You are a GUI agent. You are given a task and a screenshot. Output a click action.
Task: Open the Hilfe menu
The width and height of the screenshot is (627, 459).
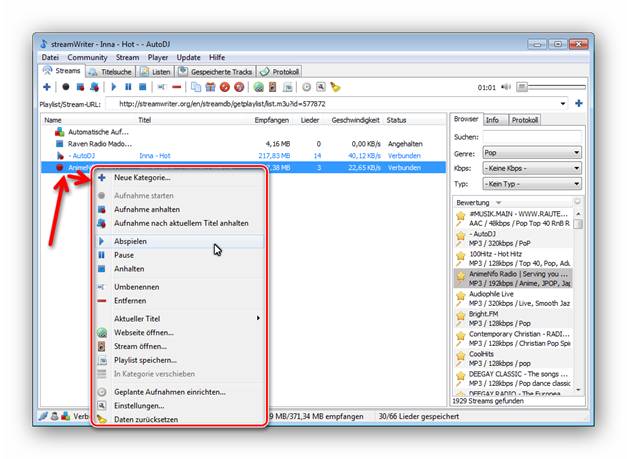coord(217,58)
